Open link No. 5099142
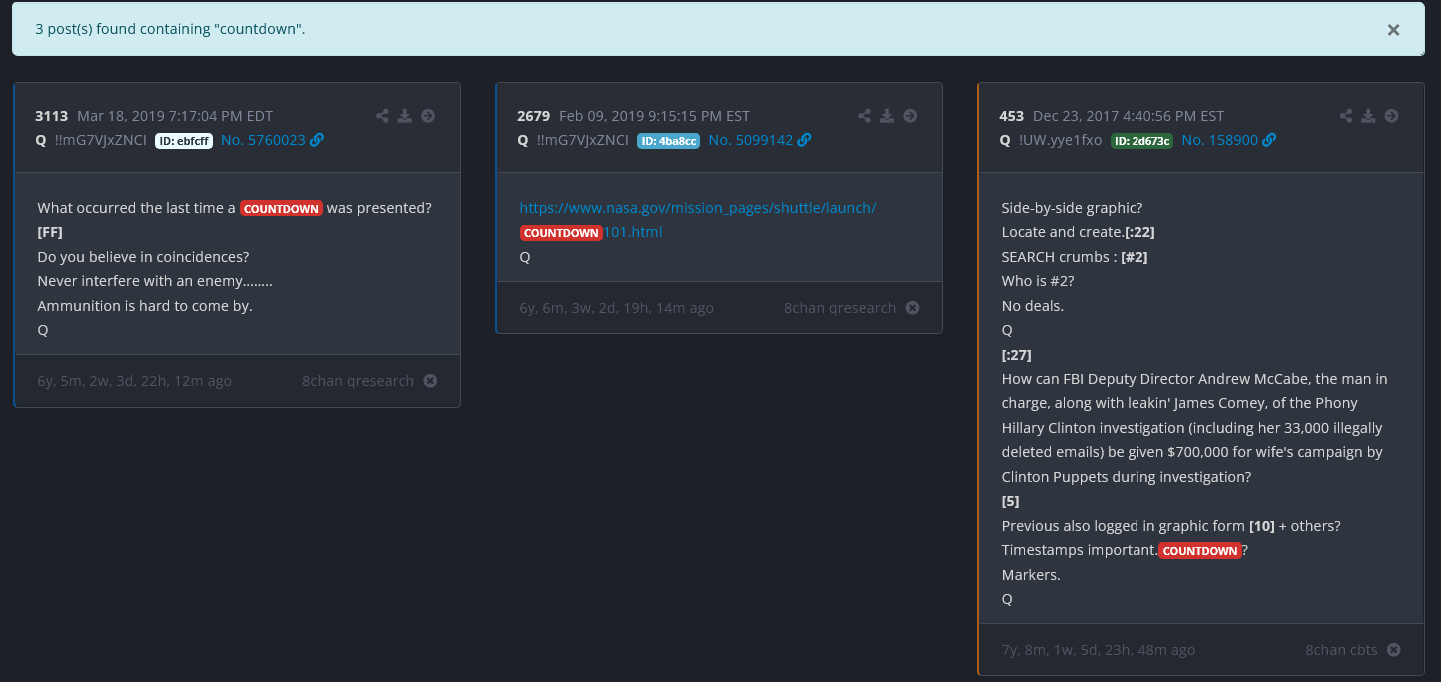The height and width of the screenshot is (682, 1442). (x=750, y=140)
